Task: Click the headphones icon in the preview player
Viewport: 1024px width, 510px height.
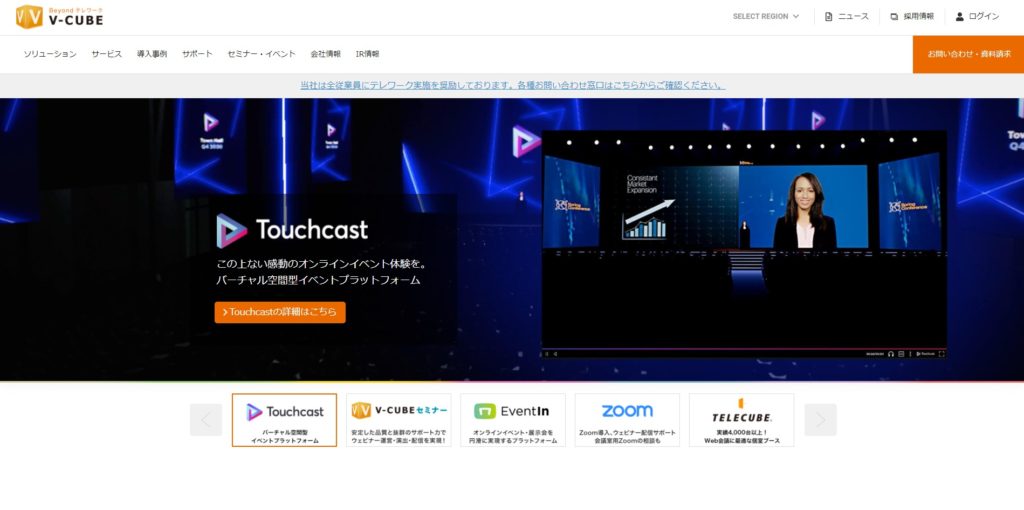Action: [x=891, y=354]
